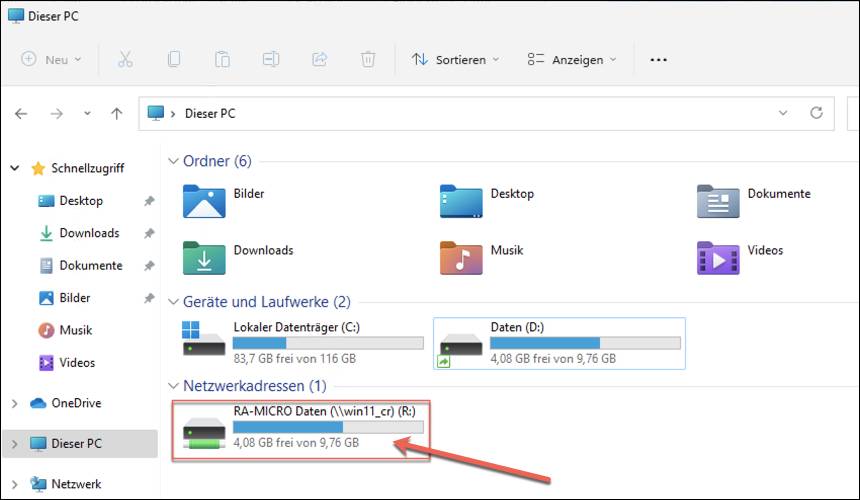860x500 pixels.
Task: Click the C: drive capacity bar
Action: tap(328, 343)
